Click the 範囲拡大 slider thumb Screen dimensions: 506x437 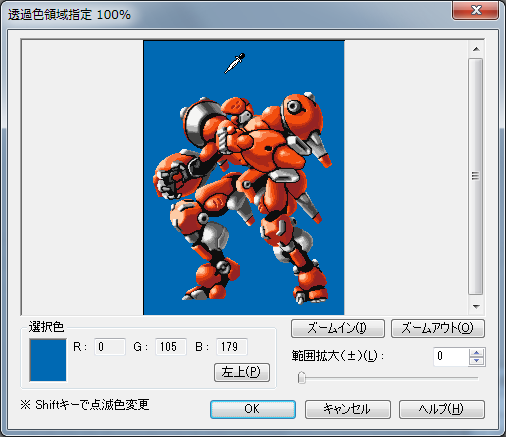(302, 378)
